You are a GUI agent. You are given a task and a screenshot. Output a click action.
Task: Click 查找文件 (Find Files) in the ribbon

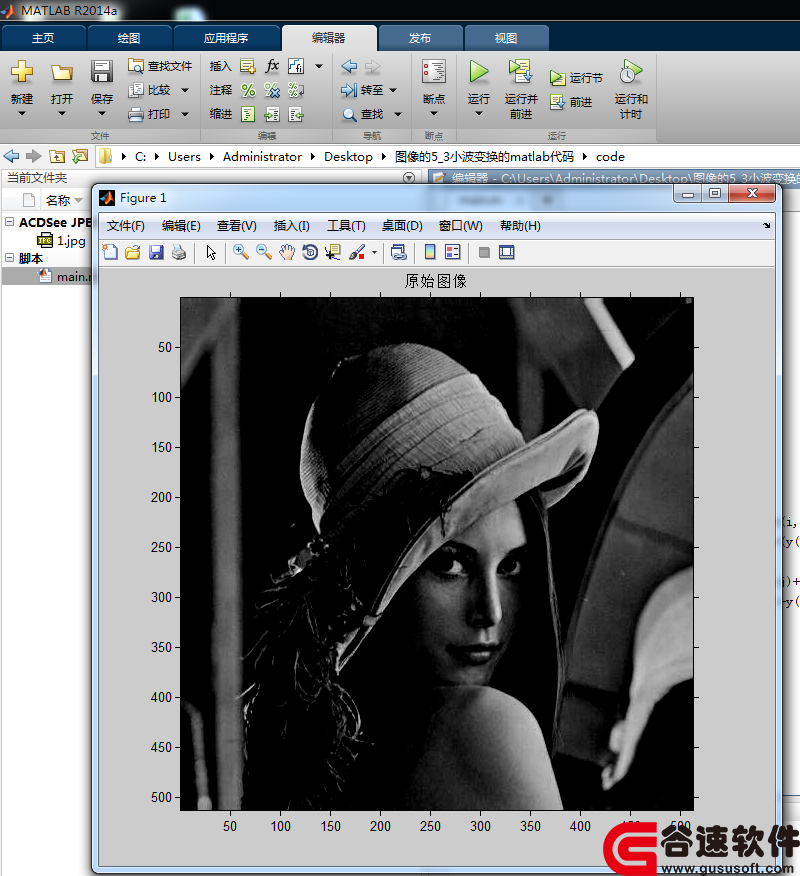(x=160, y=66)
